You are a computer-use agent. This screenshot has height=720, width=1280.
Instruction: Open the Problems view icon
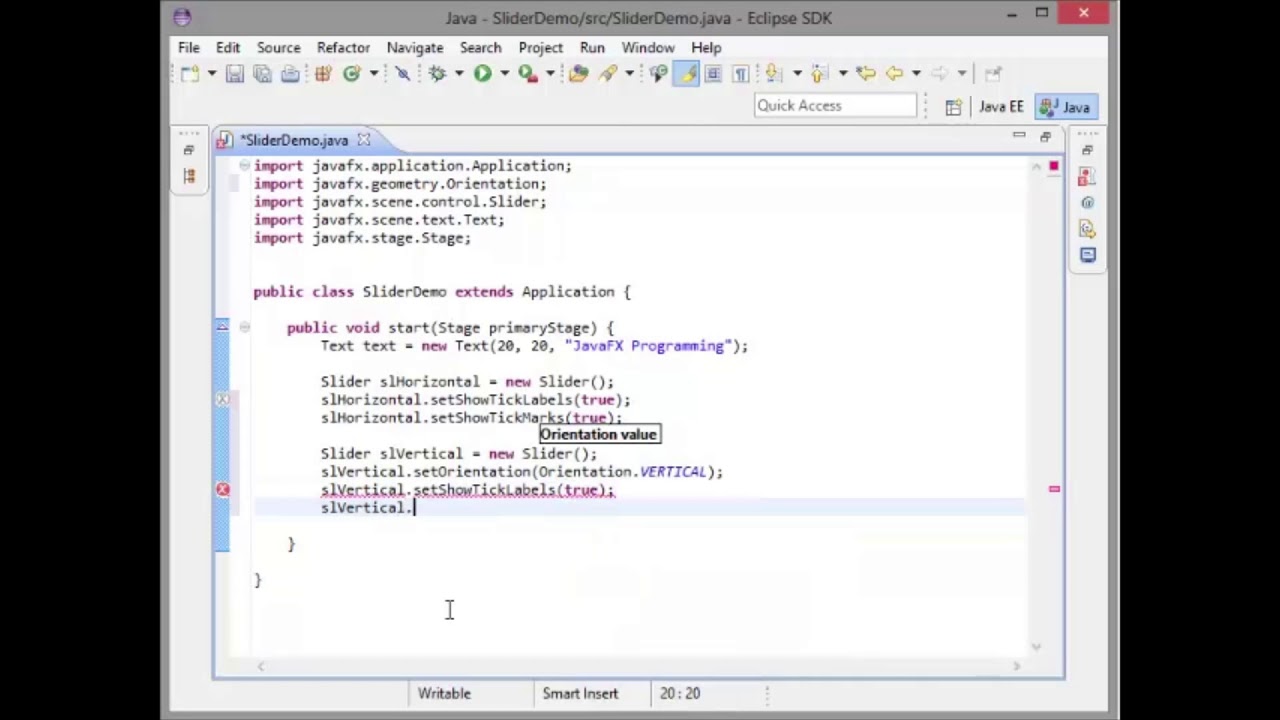pyautogui.click(x=1087, y=177)
